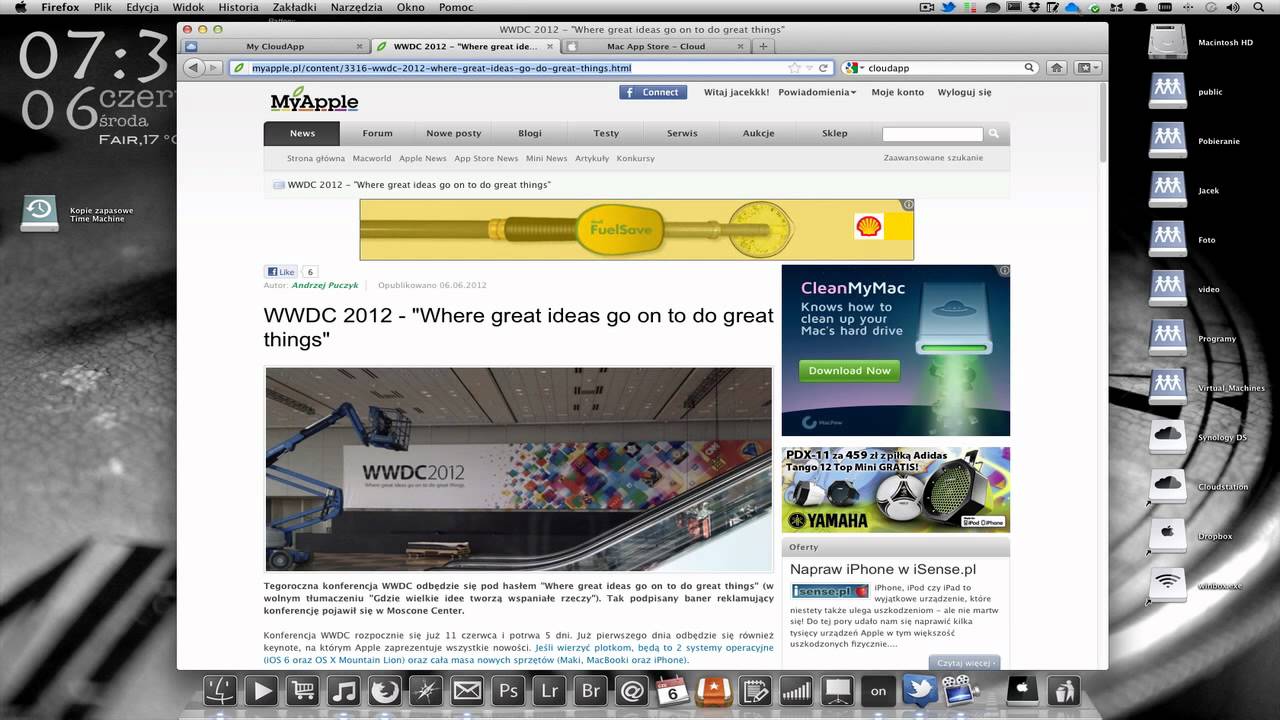Open the Trash in the dock

click(1064, 691)
